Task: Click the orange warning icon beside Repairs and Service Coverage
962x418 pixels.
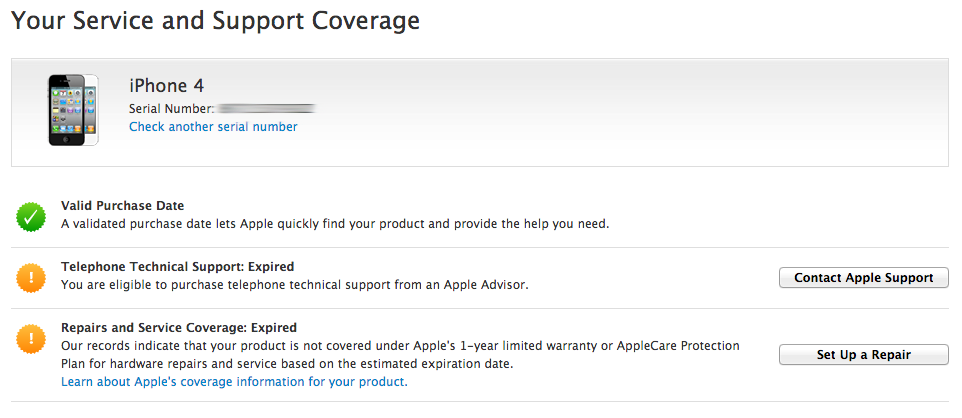Action: pyautogui.click(x=32, y=338)
